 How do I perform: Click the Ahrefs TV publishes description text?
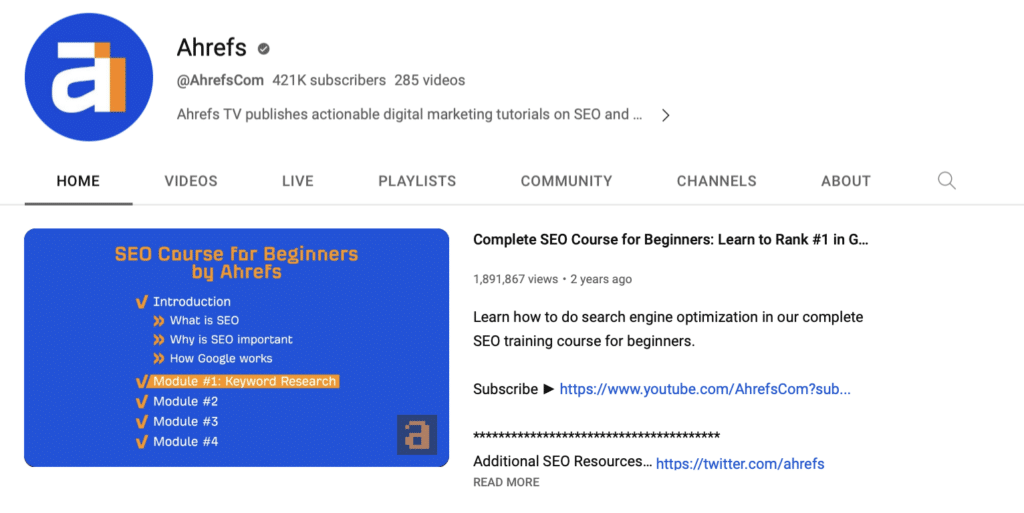(x=409, y=114)
